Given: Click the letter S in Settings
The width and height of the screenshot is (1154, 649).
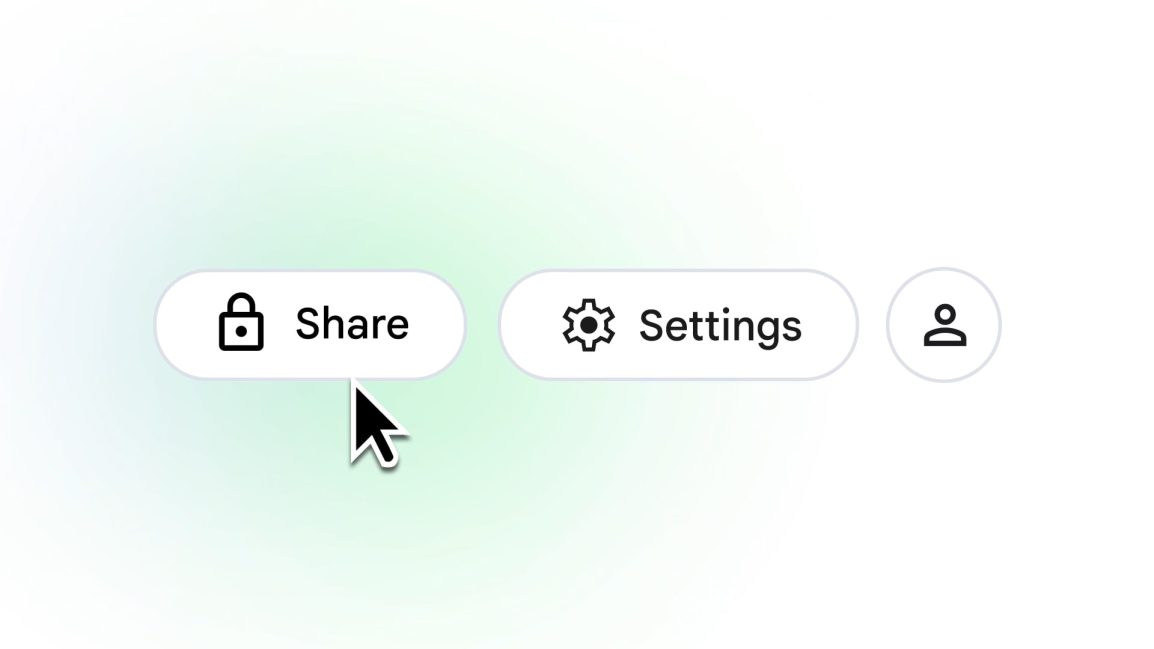Looking at the screenshot, I should click(x=651, y=325).
